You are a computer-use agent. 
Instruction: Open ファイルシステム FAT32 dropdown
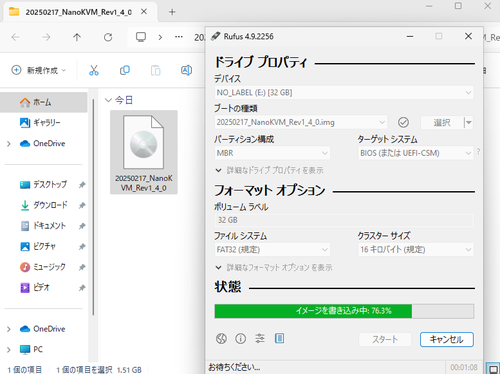[x=272, y=250]
